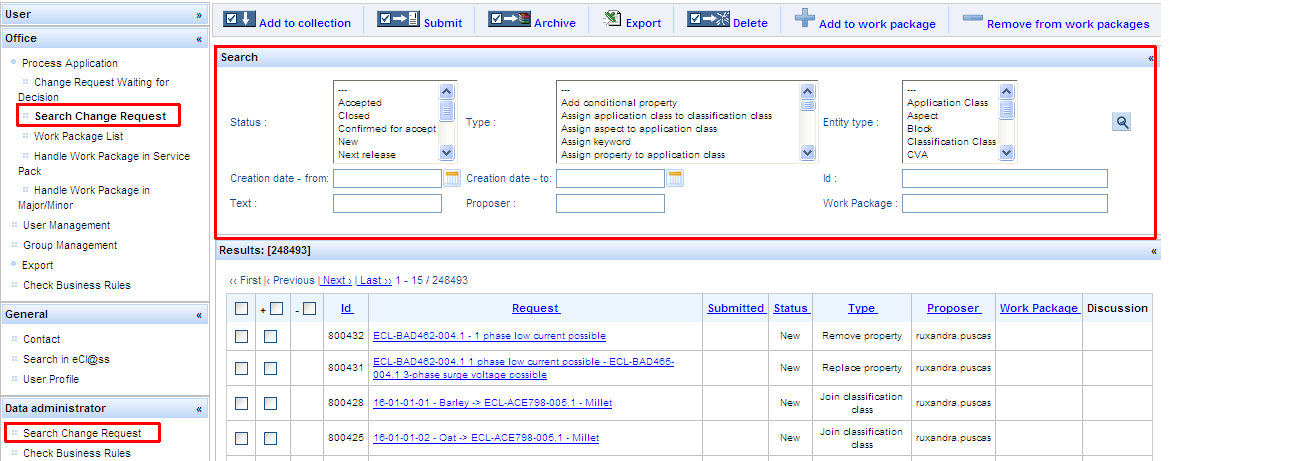The width and height of the screenshot is (1303, 461).
Task: Check the select-all checkbox in table header
Action: 241,308
